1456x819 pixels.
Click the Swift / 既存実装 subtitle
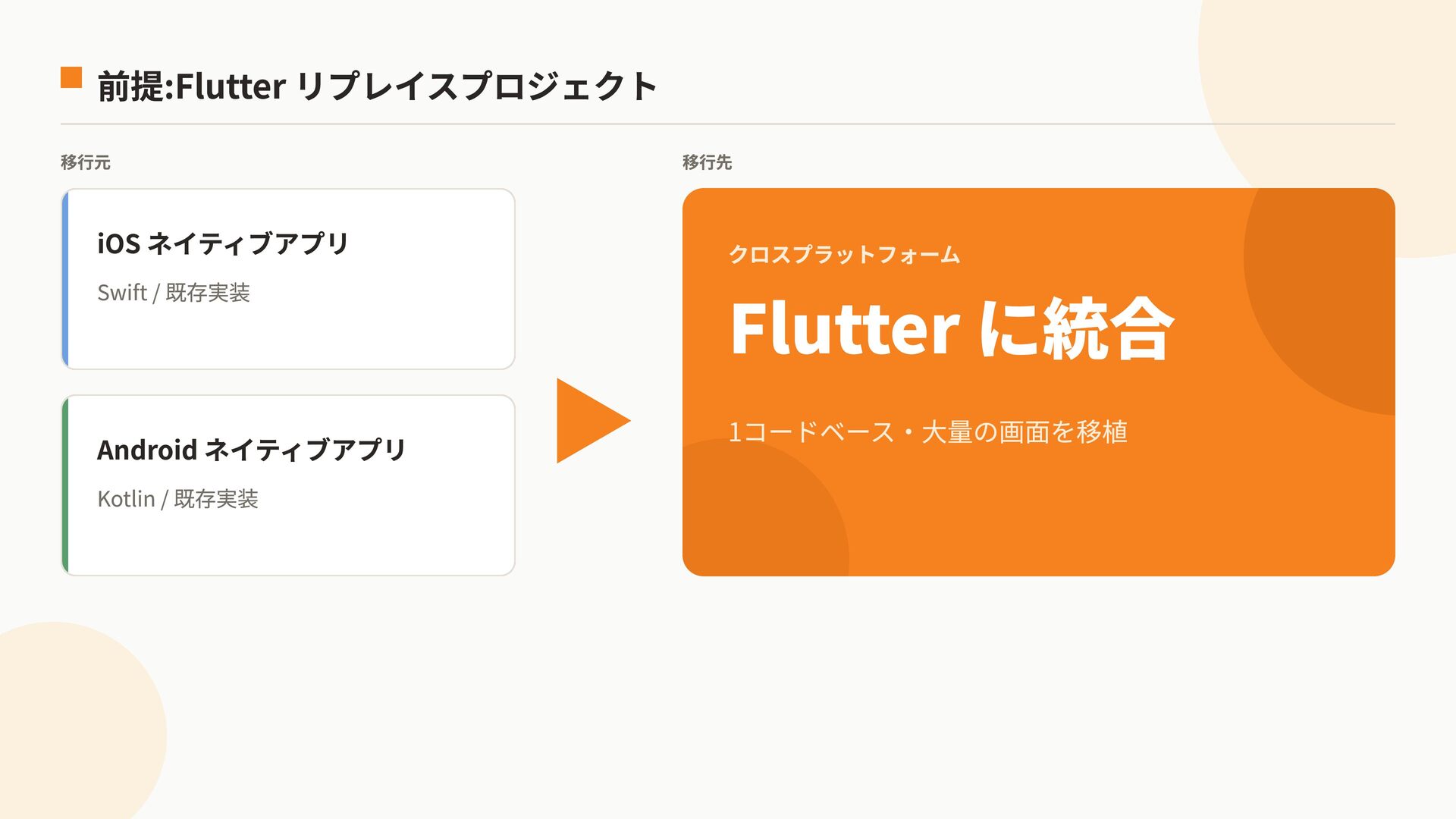(174, 293)
